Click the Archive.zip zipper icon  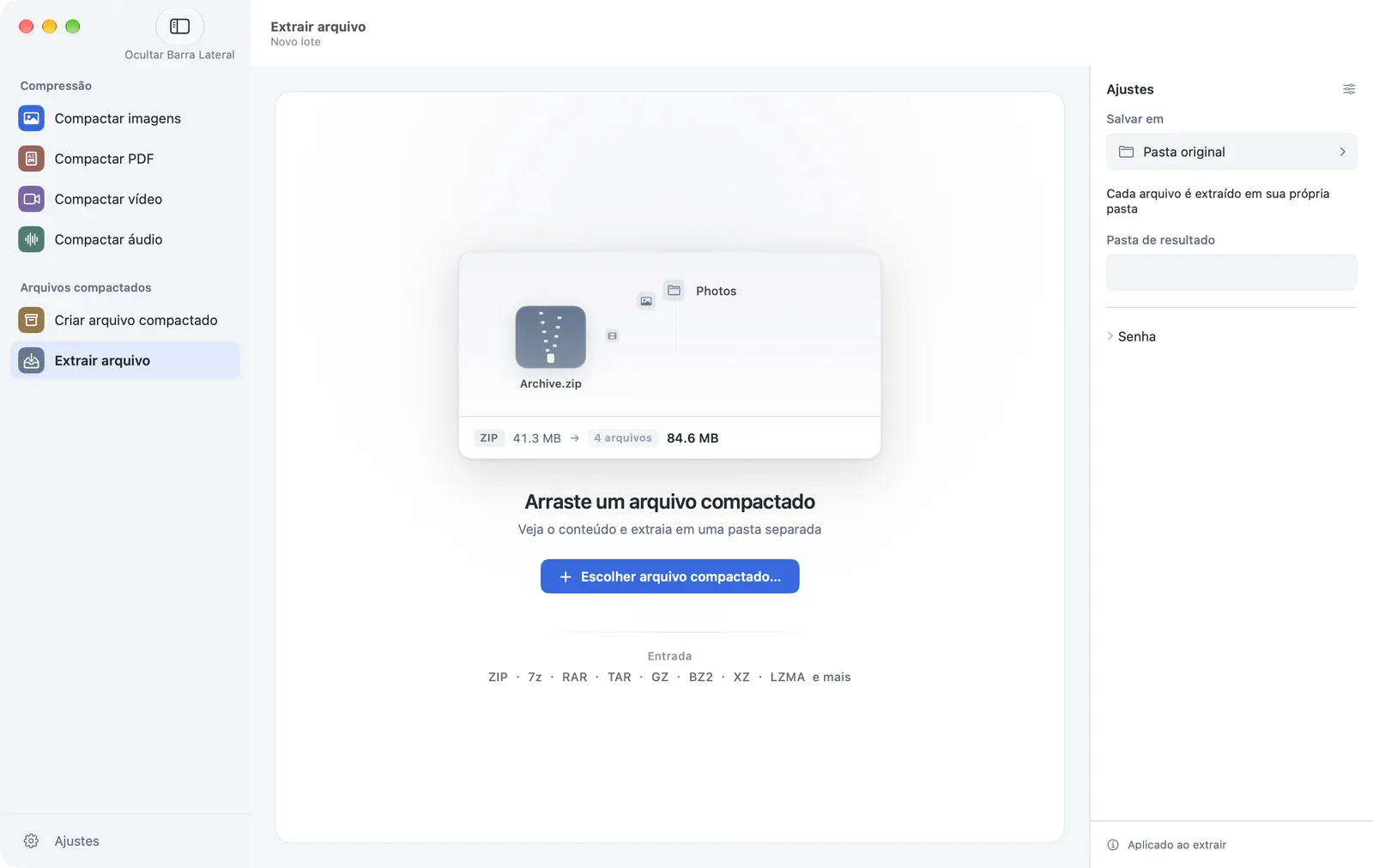[x=551, y=337]
